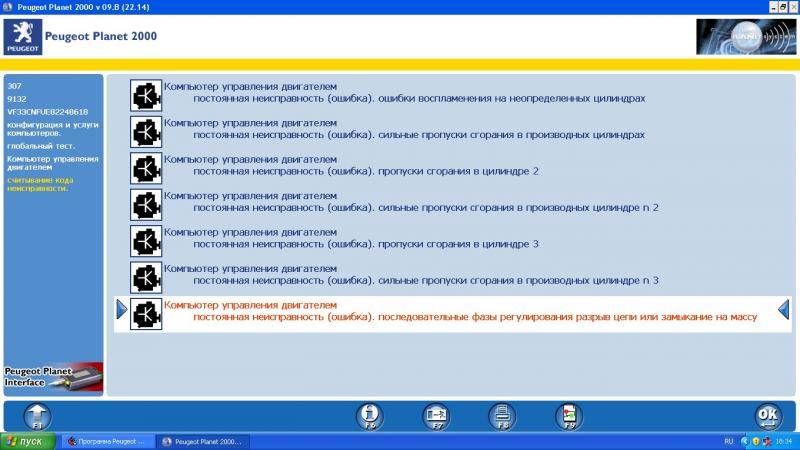
Task: Open the Windows 'пуск' Start button
Action: [28, 441]
